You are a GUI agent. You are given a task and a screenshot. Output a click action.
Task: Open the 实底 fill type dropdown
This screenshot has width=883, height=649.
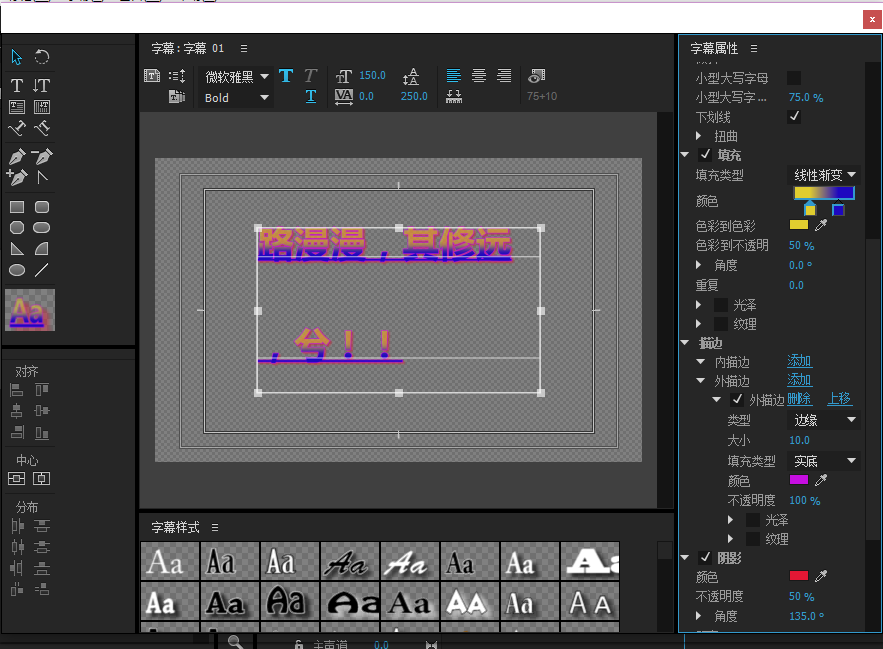(824, 461)
